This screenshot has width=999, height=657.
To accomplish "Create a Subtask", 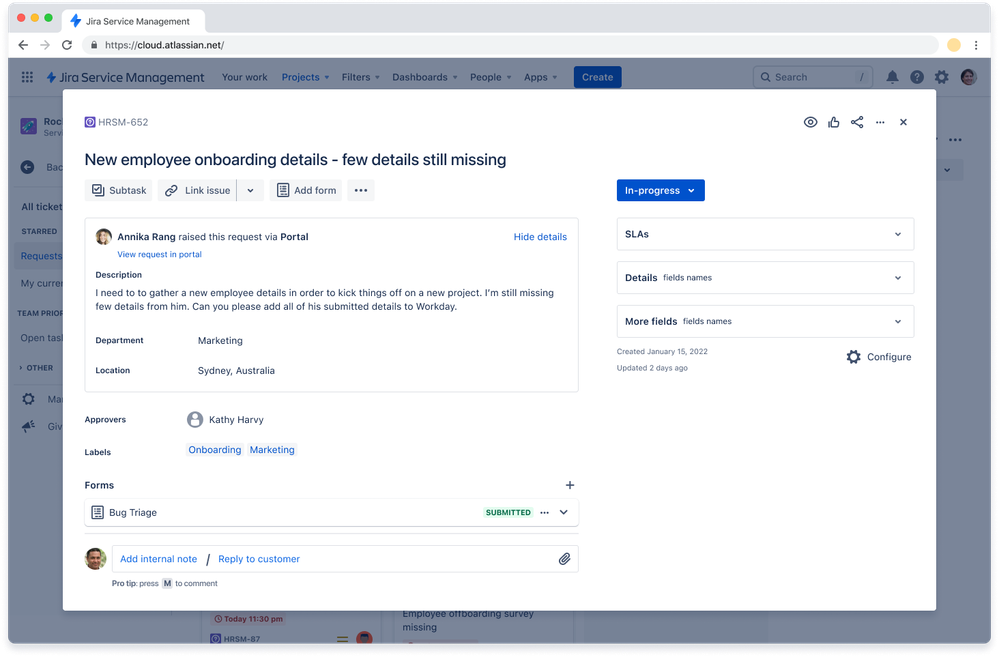I will pyautogui.click(x=119, y=191).
